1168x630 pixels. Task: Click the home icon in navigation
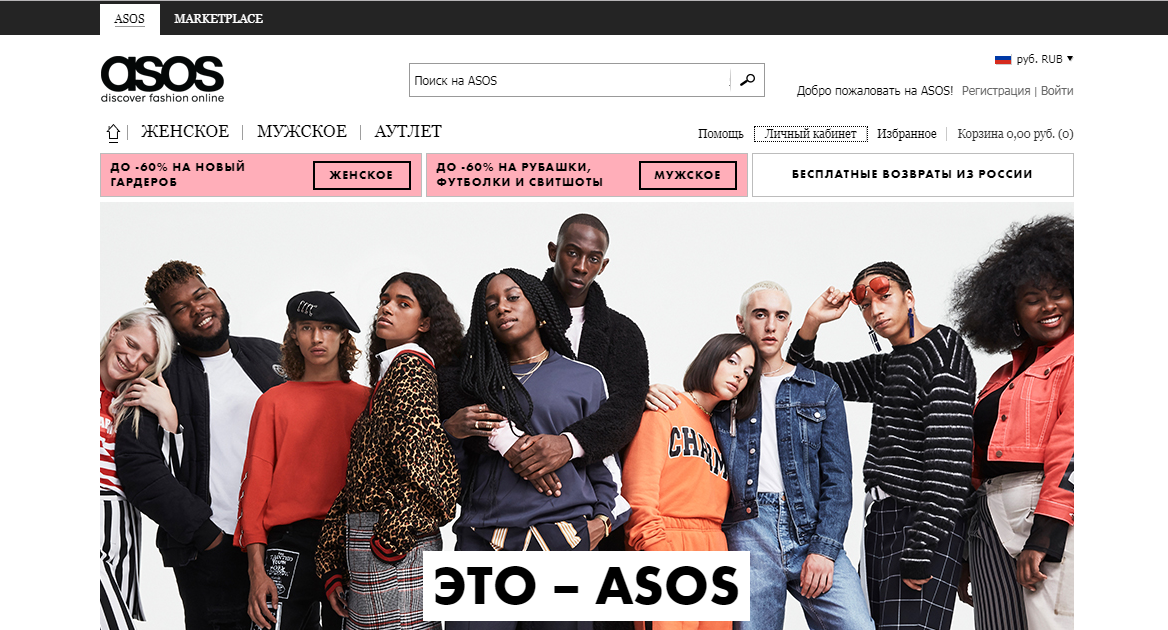pos(112,133)
